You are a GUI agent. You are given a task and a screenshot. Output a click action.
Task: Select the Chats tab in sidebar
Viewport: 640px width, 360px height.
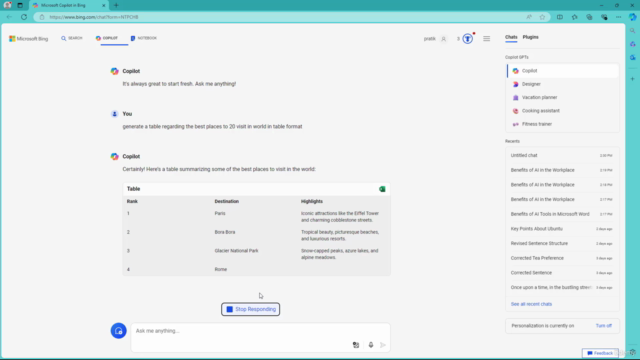pyautogui.click(x=511, y=37)
